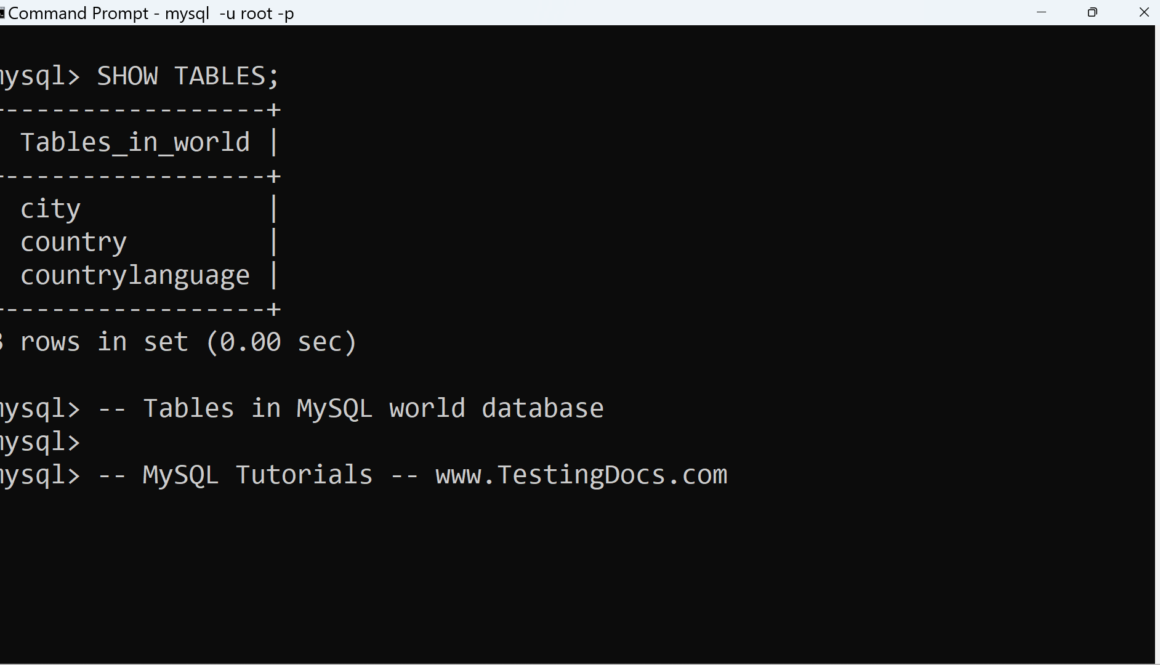Select the Tables_in_world column header
The height and width of the screenshot is (665, 1160).
tap(135, 142)
